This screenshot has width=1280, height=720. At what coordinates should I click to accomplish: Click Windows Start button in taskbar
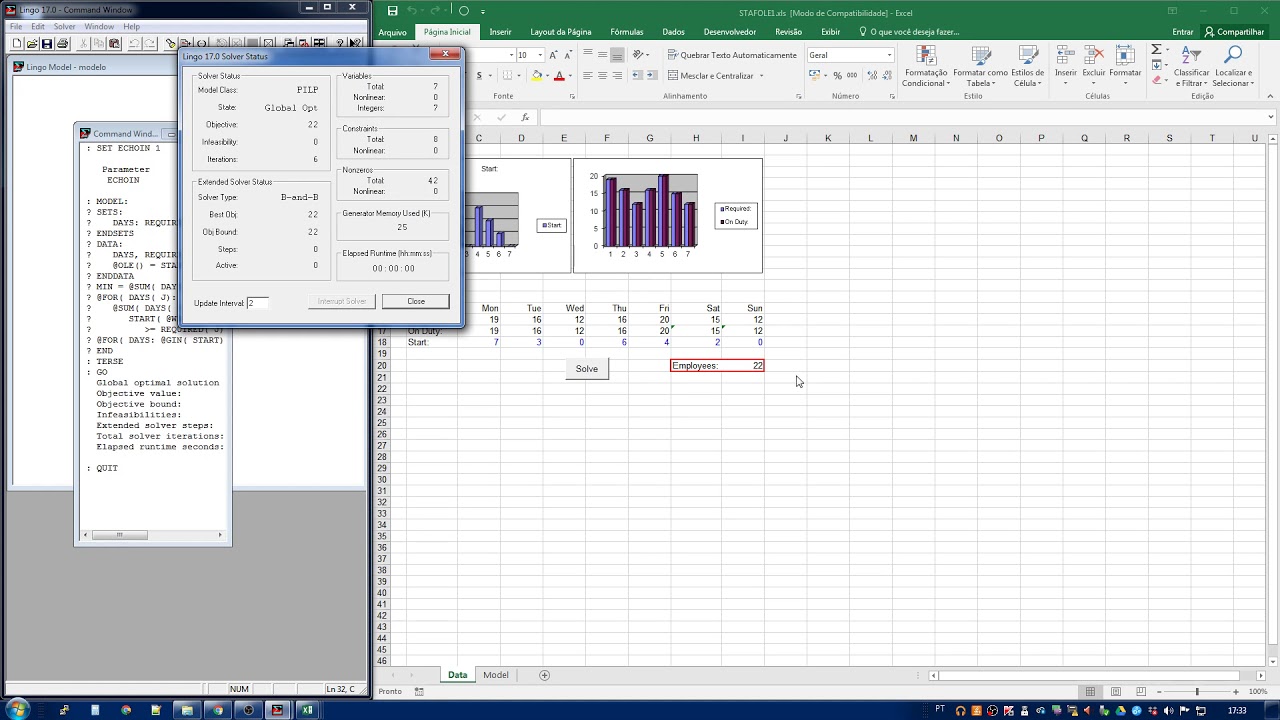point(17,709)
